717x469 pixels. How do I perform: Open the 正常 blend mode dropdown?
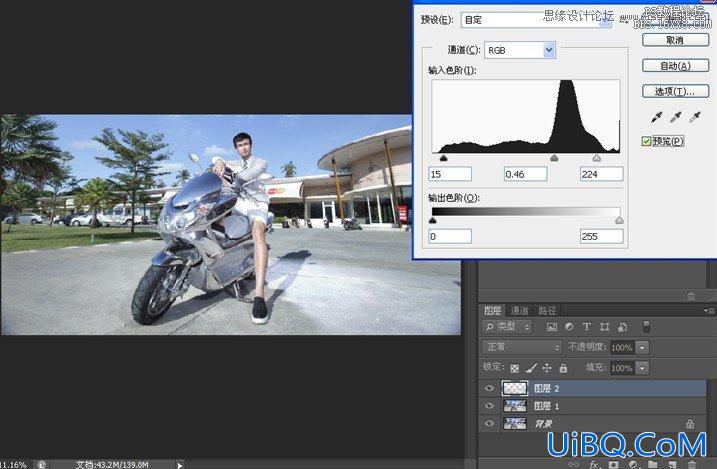tap(522, 347)
